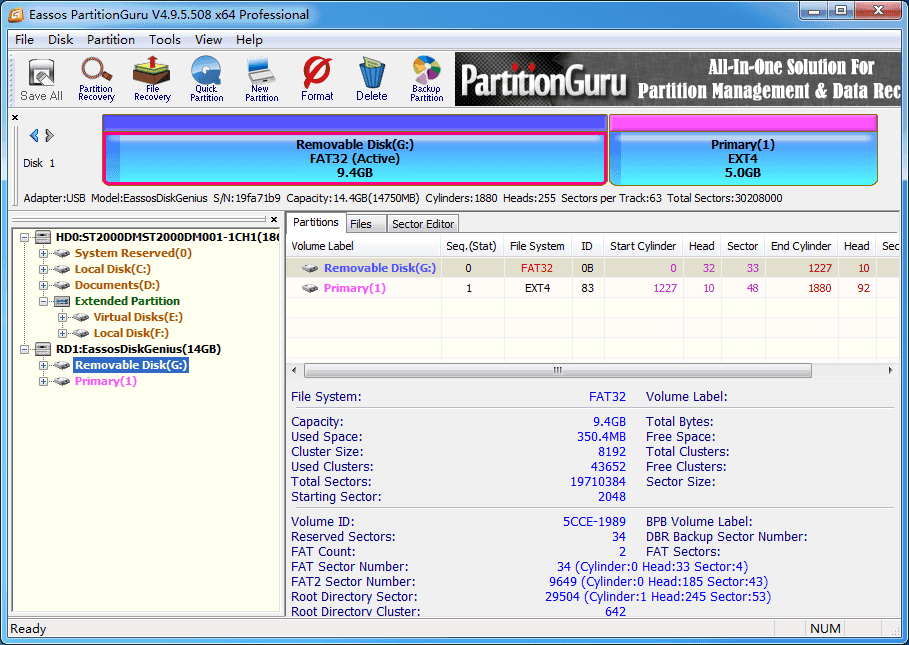Open the Partition menu
Viewport: 909px width, 645px height.
(x=111, y=40)
